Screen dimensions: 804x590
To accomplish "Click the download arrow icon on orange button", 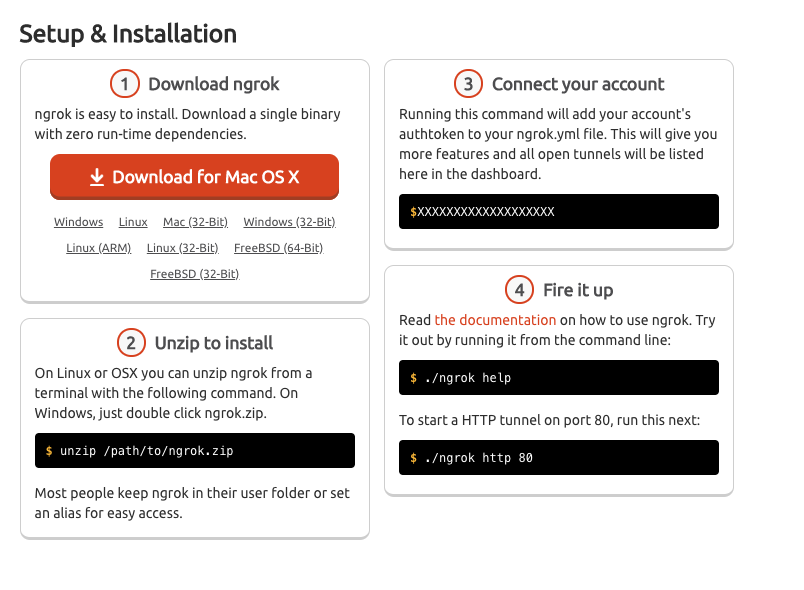I will tap(97, 177).
